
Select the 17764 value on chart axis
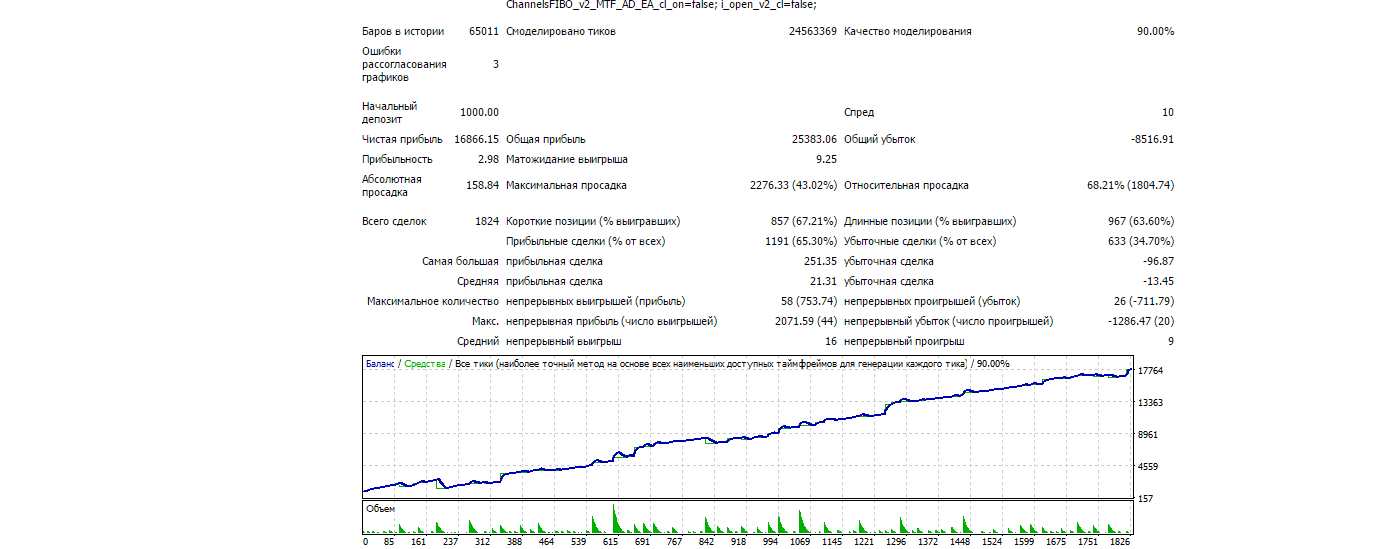click(x=1151, y=371)
